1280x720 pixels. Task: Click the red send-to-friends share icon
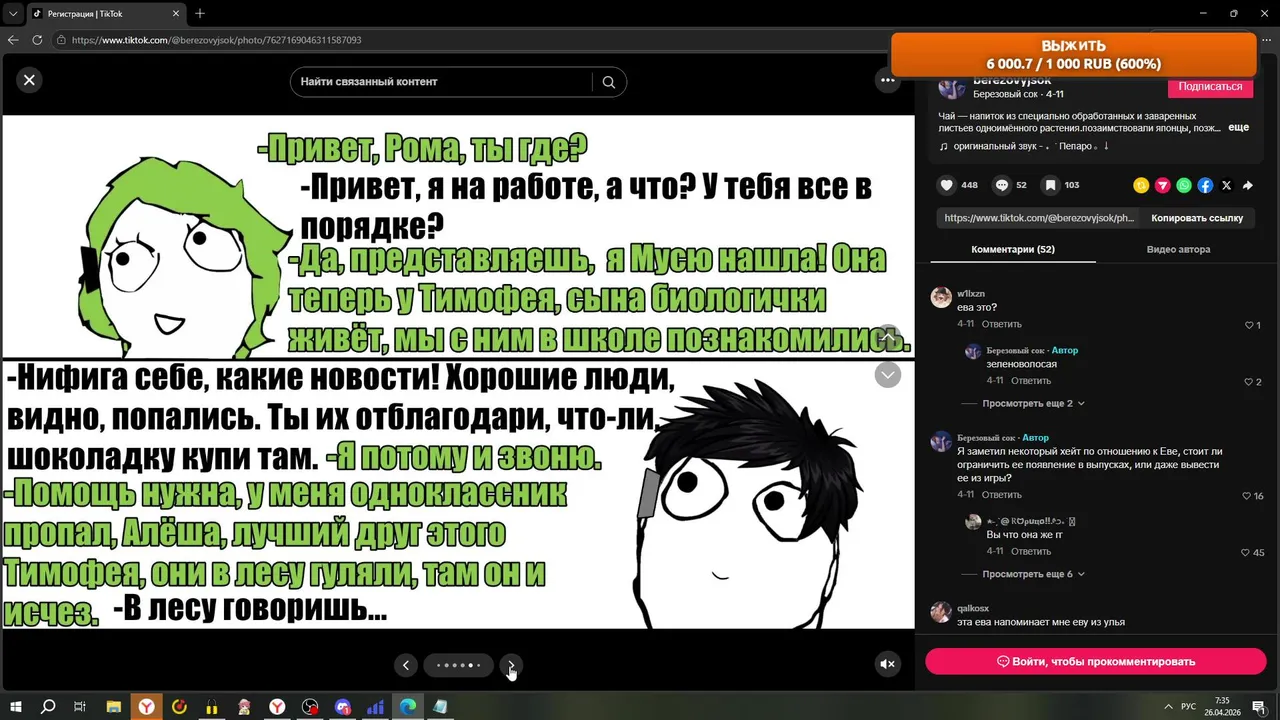click(1162, 185)
